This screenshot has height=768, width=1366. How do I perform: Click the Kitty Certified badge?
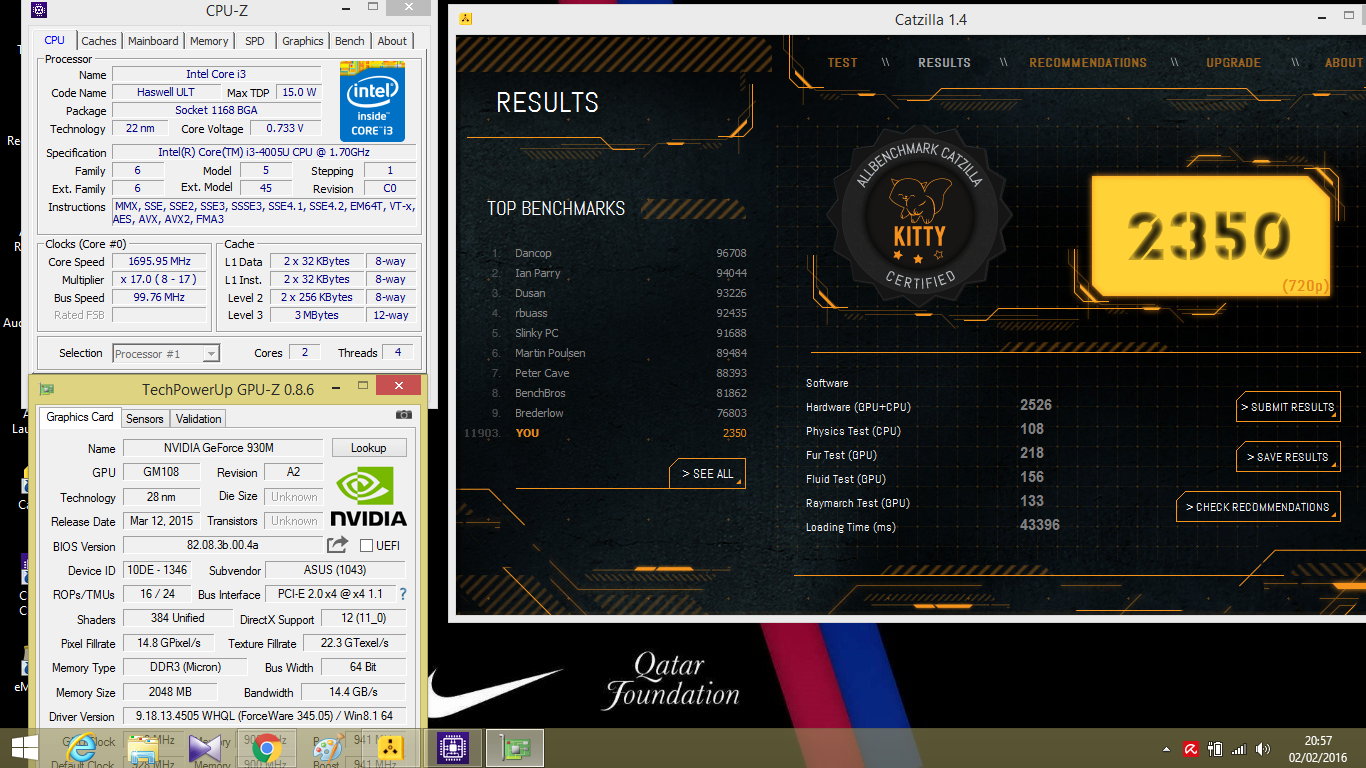pos(919,214)
